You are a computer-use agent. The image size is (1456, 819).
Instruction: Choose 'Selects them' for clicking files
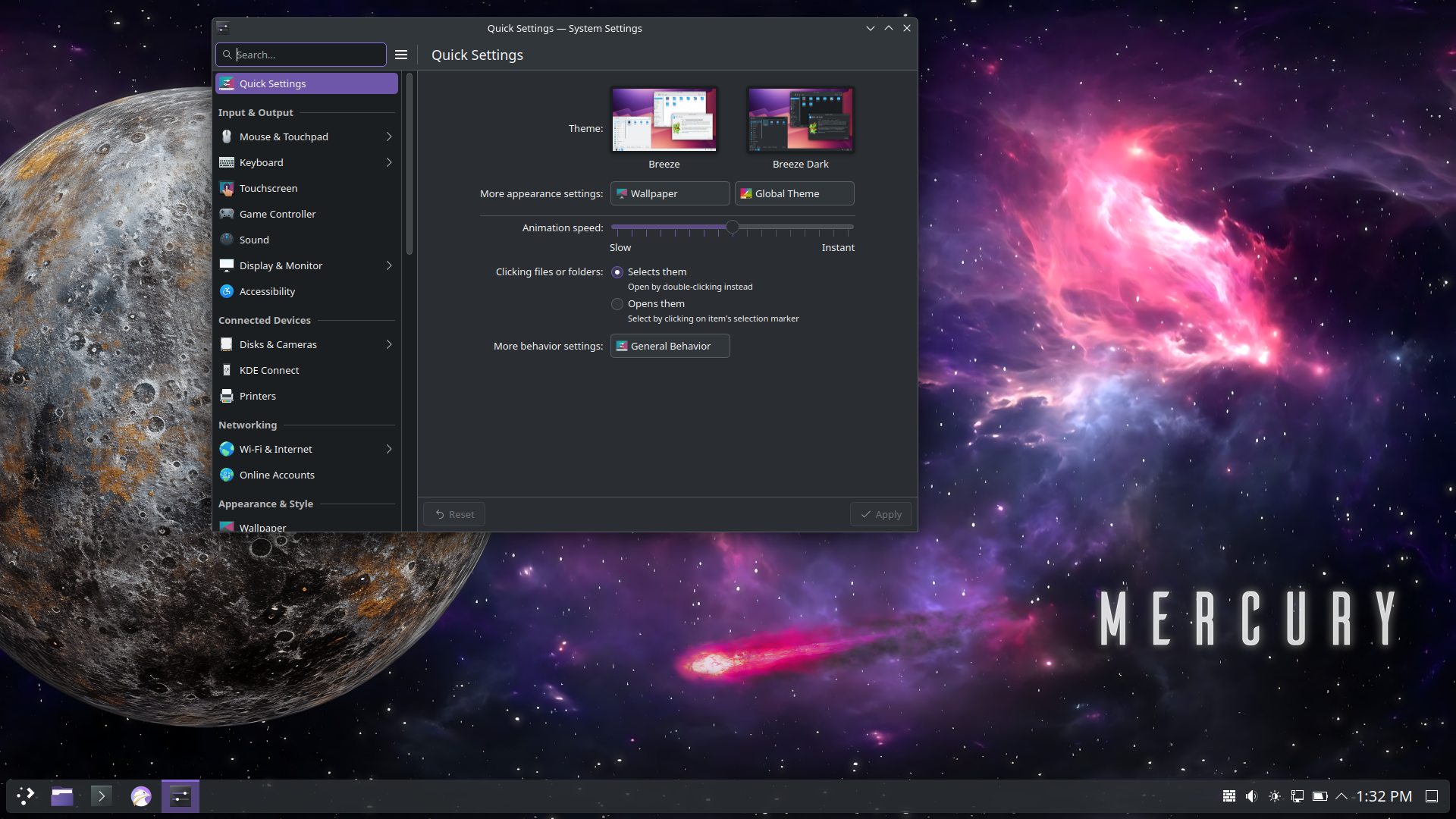pyautogui.click(x=617, y=272)
